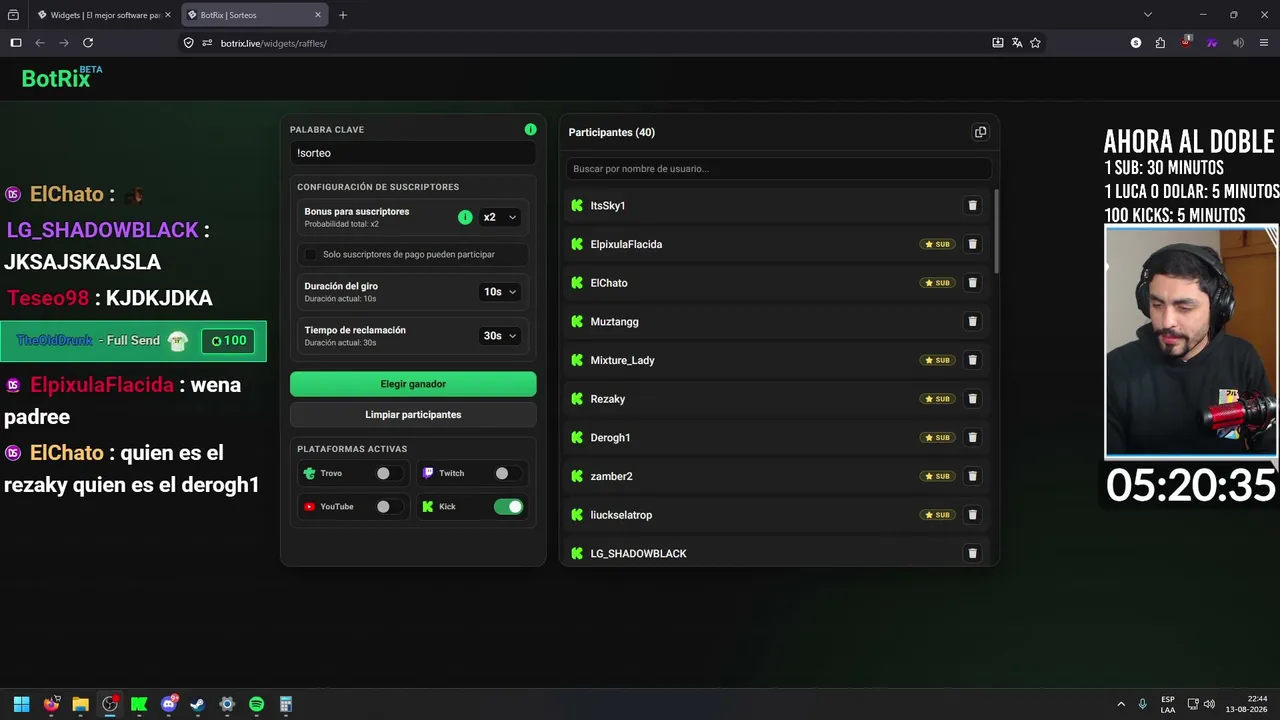Click the install app icon in address bar
This screenshot has height=720, width=1280.
click(997, 43)
